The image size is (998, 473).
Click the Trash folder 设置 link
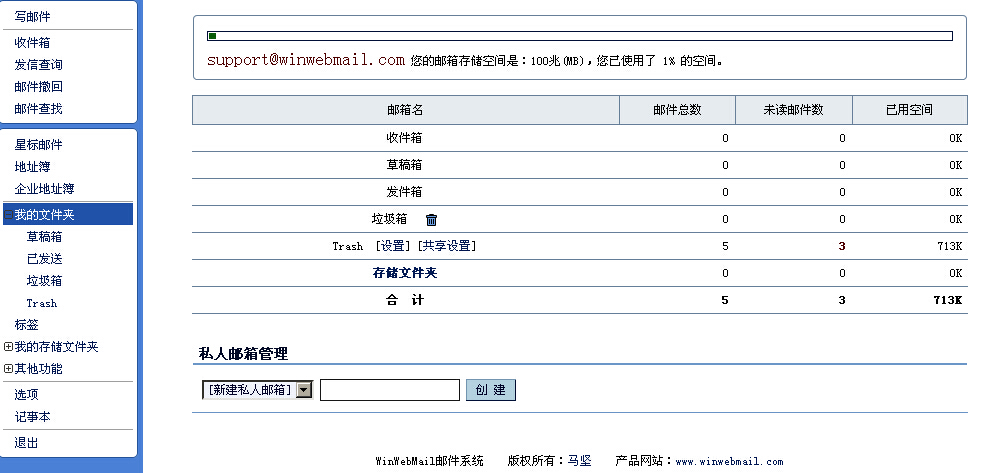pos(393,246)
